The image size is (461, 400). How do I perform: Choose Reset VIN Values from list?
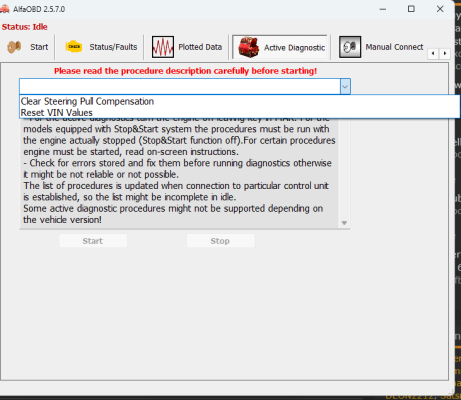pyautogui.click(x=57, y=113)
